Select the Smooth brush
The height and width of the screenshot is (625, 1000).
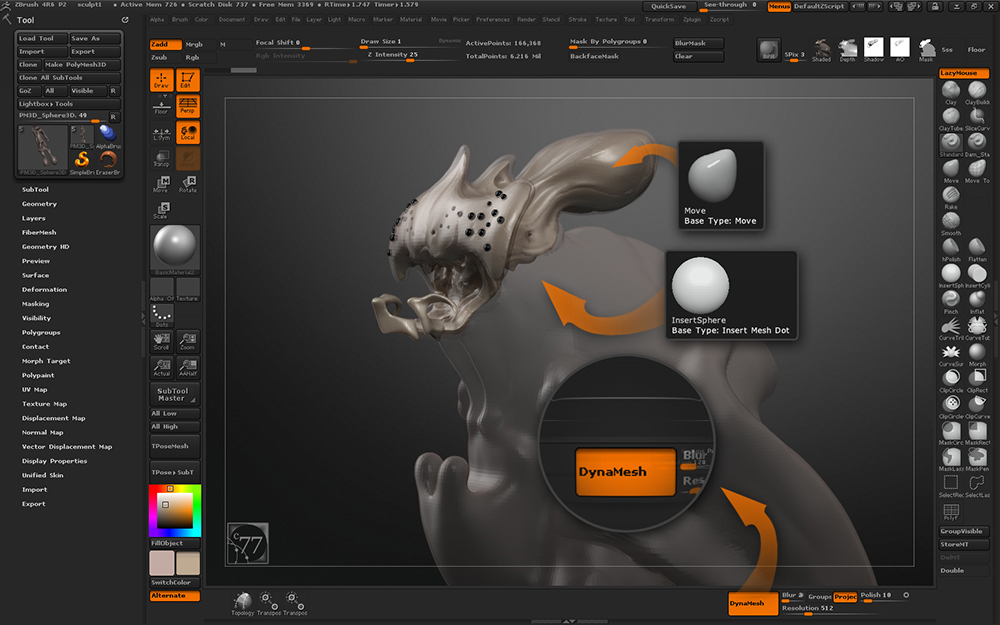click(x=951, y=221)
